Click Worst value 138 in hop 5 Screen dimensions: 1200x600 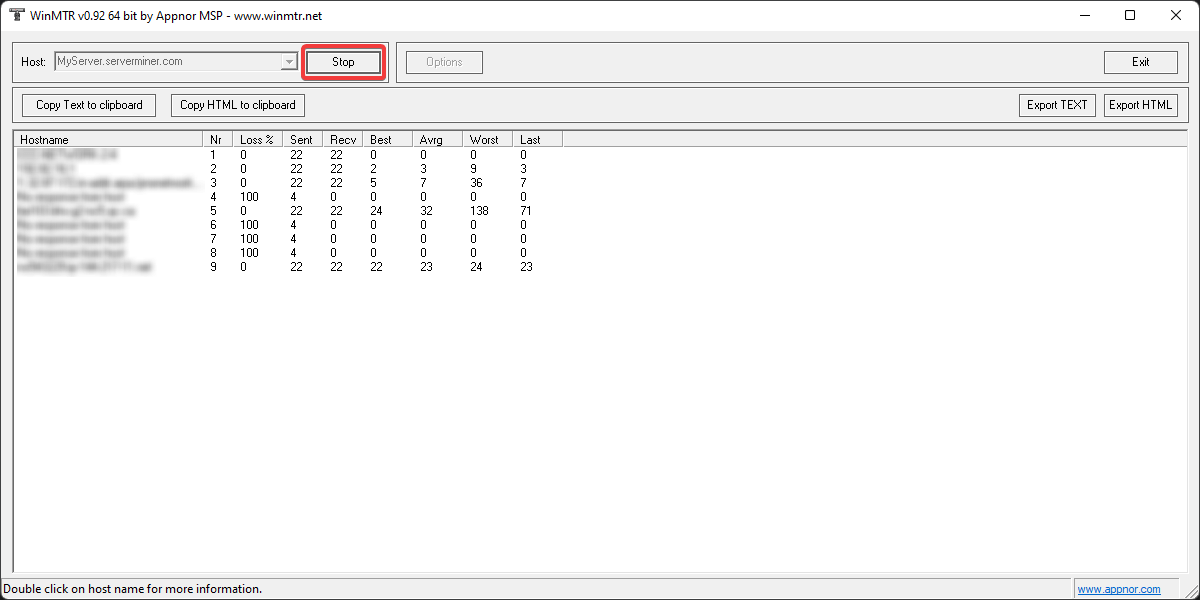[x=479, y=211]
